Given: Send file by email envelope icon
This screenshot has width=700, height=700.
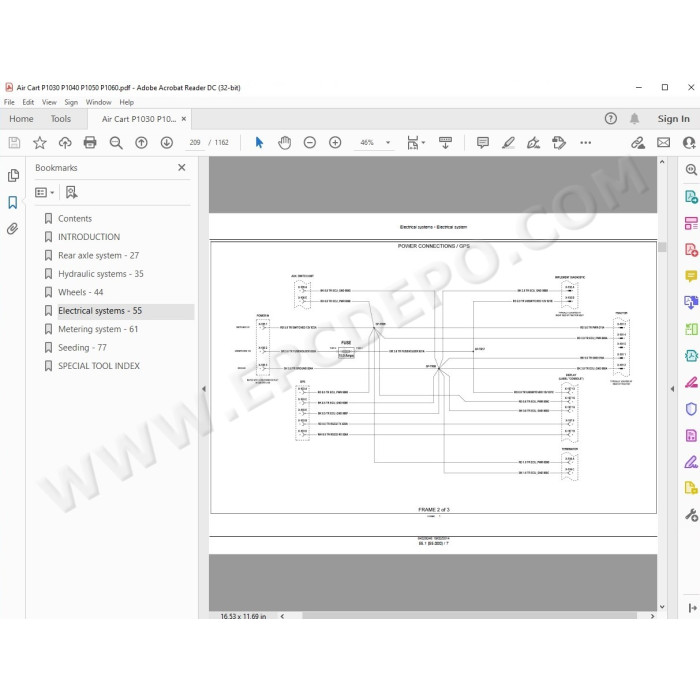Looking at the screenshot, I should pos(664,142).
